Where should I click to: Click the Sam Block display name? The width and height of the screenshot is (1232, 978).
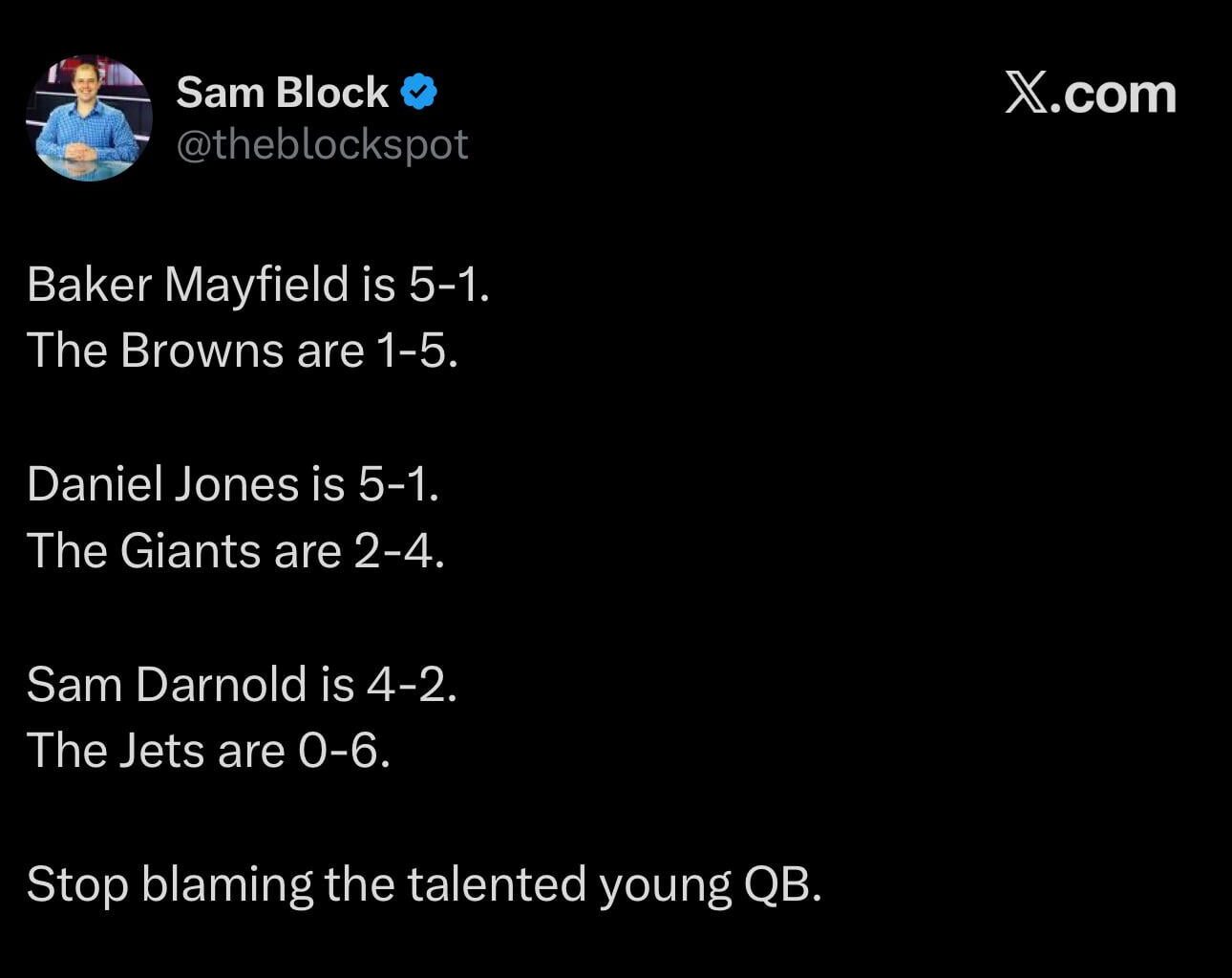(282, 93)
